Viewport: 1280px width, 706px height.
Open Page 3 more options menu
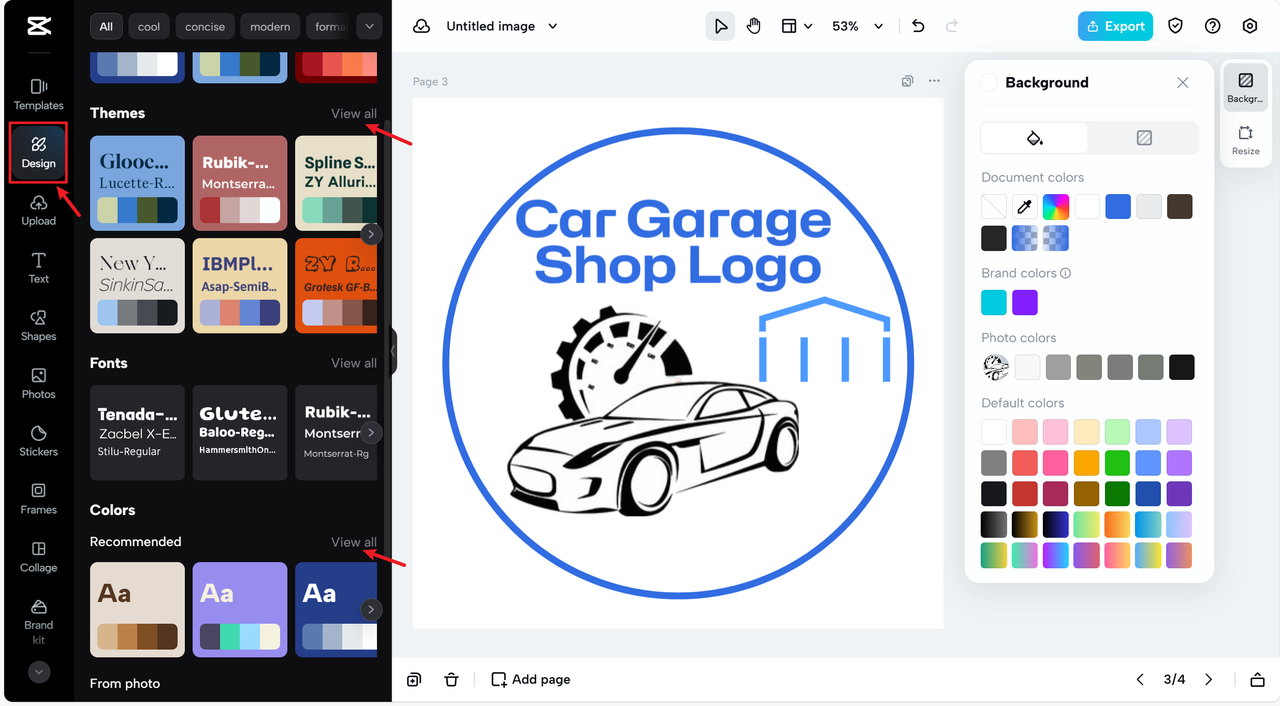934,81
